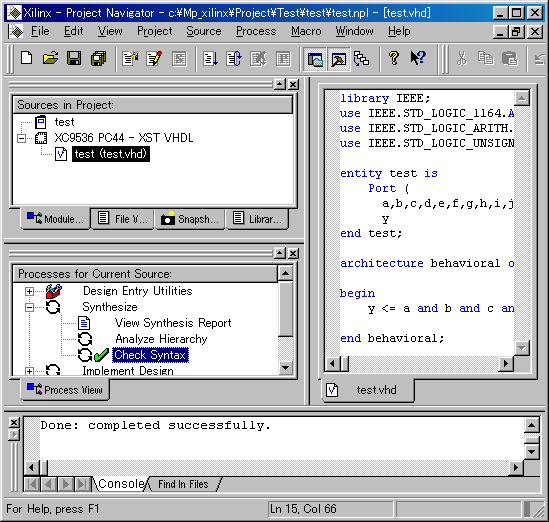Click the Design Entry Utilities toolbox icon
Viewport: 549px width, 522px height.
[x=54, y=291]
